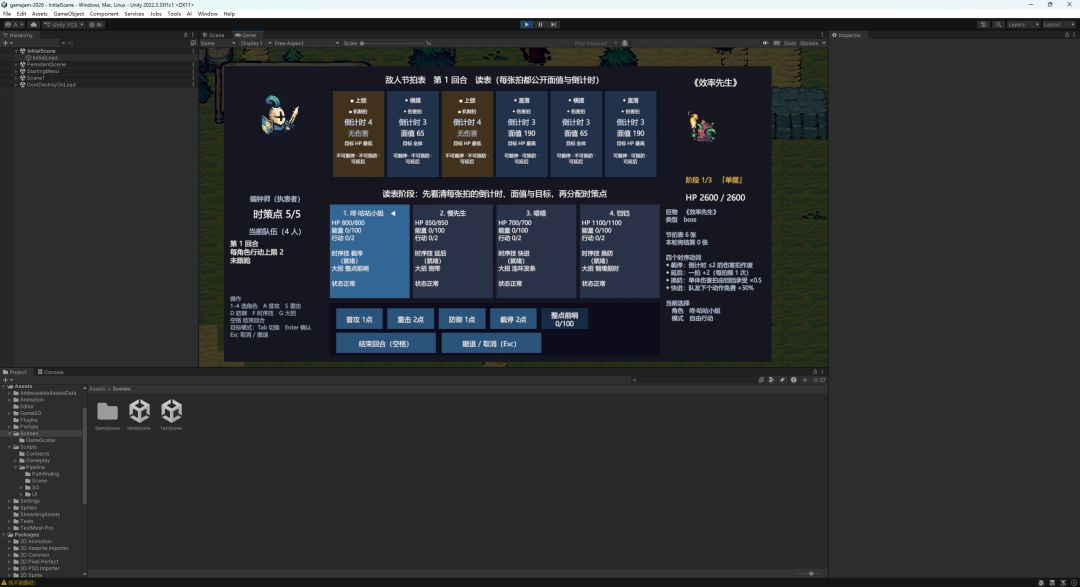Viewport: 1080px width, 587px height.
Task: Toggle the Stats overlay in Game view
Action: click(789, 43)
